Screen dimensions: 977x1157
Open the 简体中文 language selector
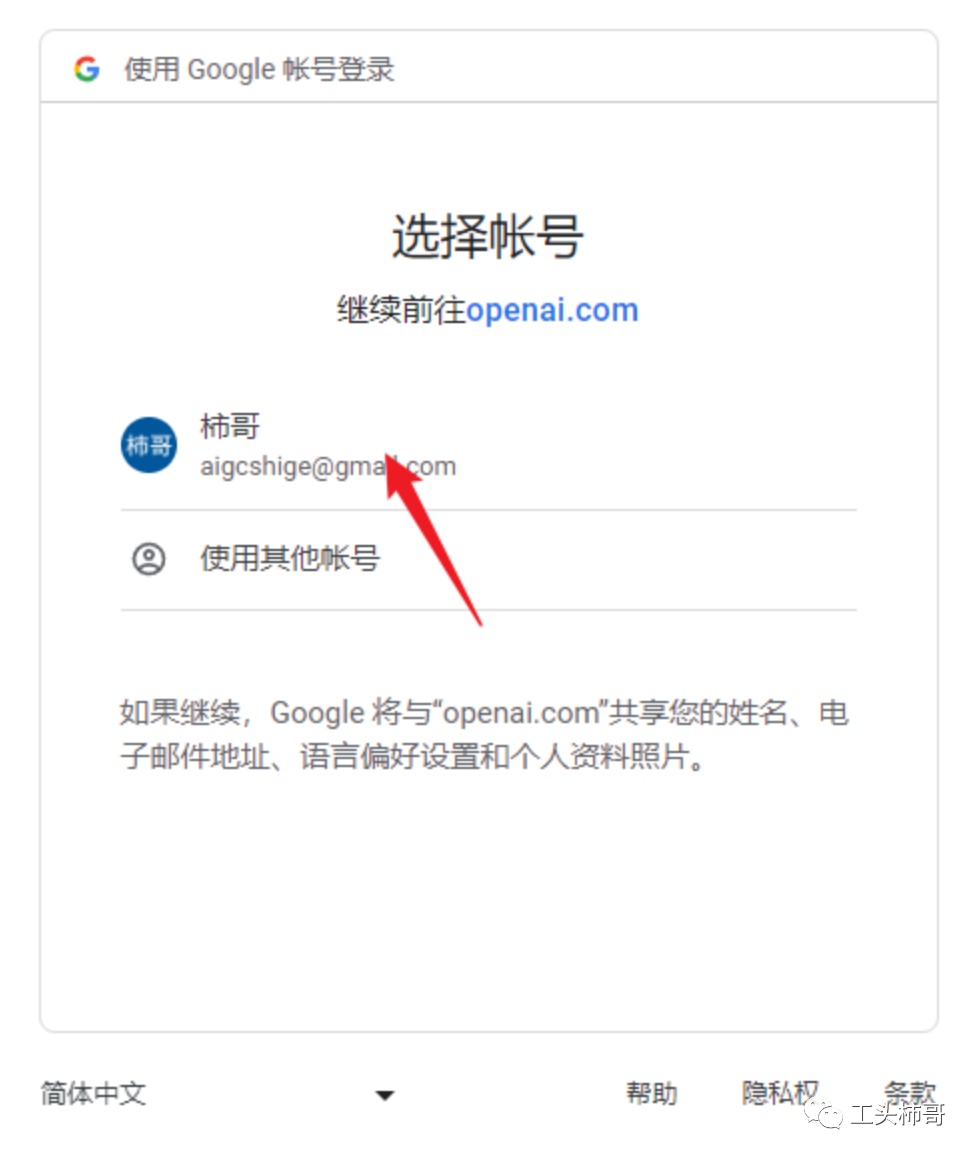218,1094
